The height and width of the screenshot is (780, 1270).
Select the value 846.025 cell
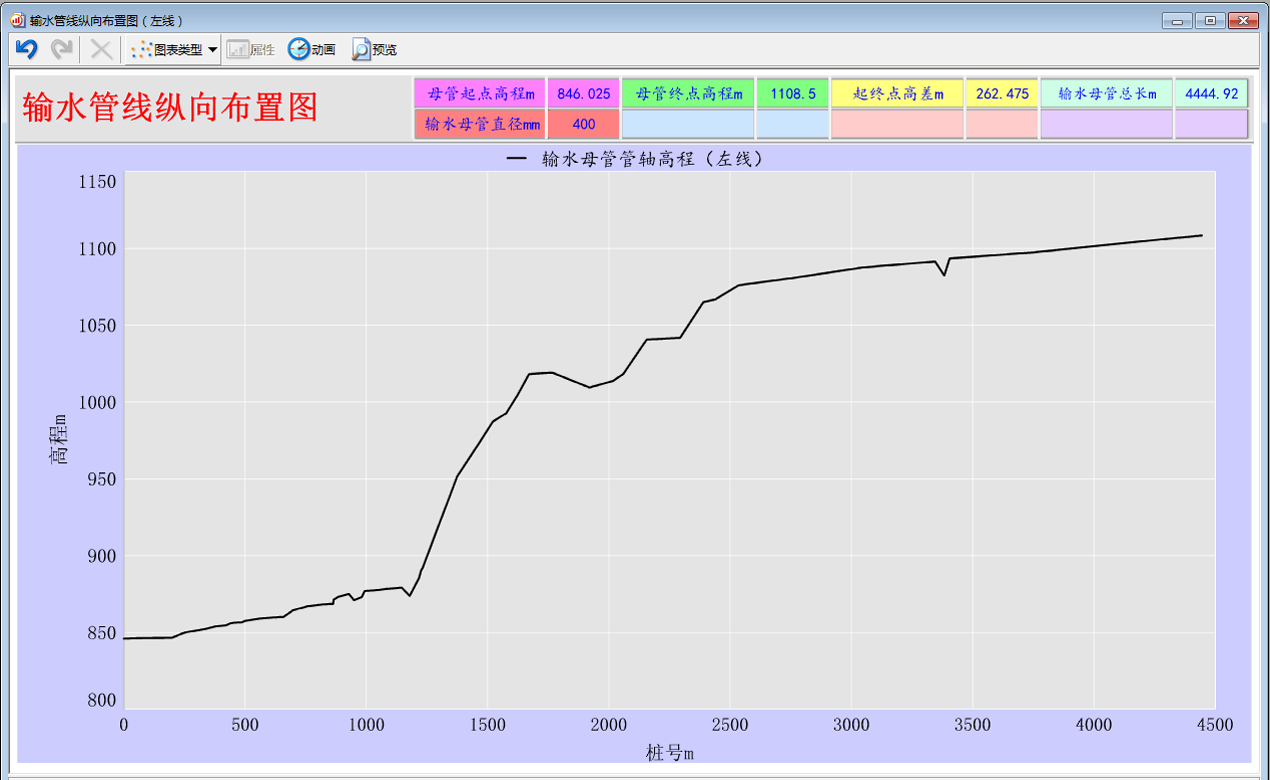pos(584,94)
